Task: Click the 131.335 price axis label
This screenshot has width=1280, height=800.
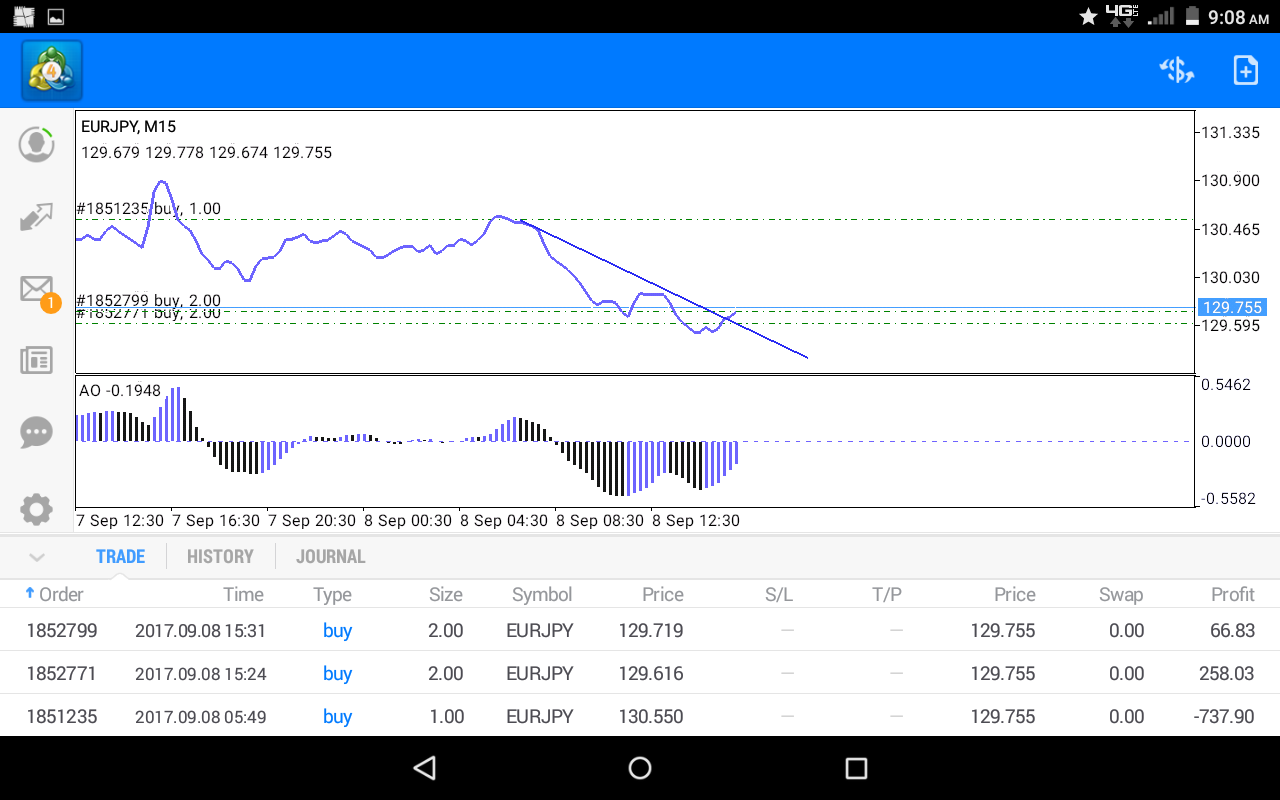Action: [x=1231, y=133]
